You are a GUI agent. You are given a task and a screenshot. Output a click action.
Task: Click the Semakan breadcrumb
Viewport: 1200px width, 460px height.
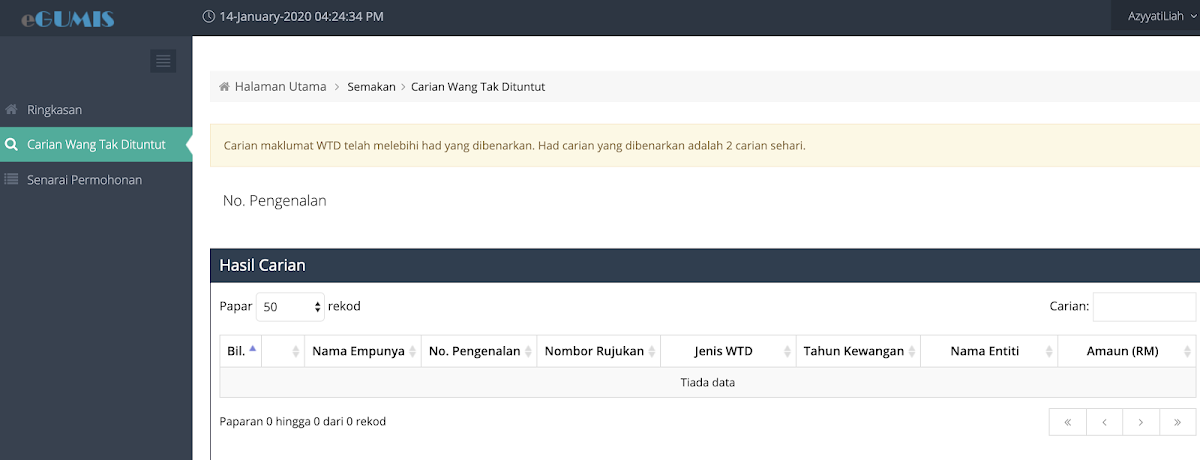[x=371, y=87]
